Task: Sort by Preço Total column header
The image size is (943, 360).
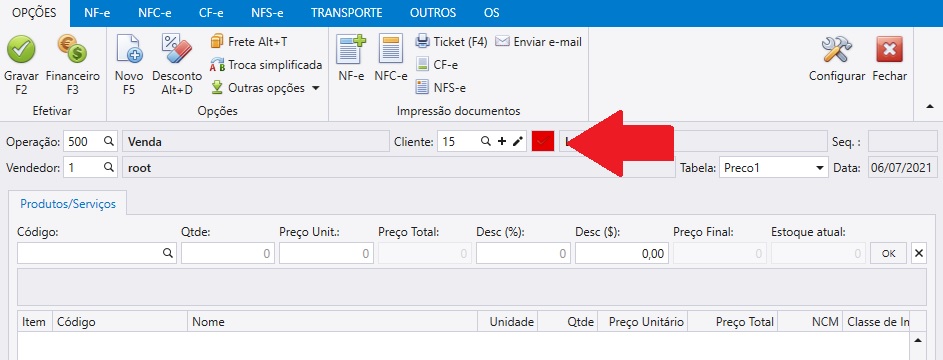Action: coord(733,322)
